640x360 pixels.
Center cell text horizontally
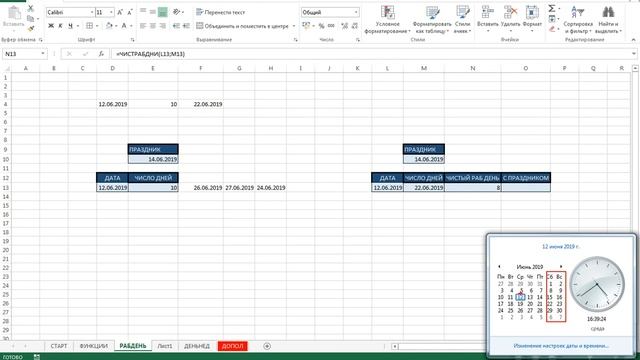153,26
